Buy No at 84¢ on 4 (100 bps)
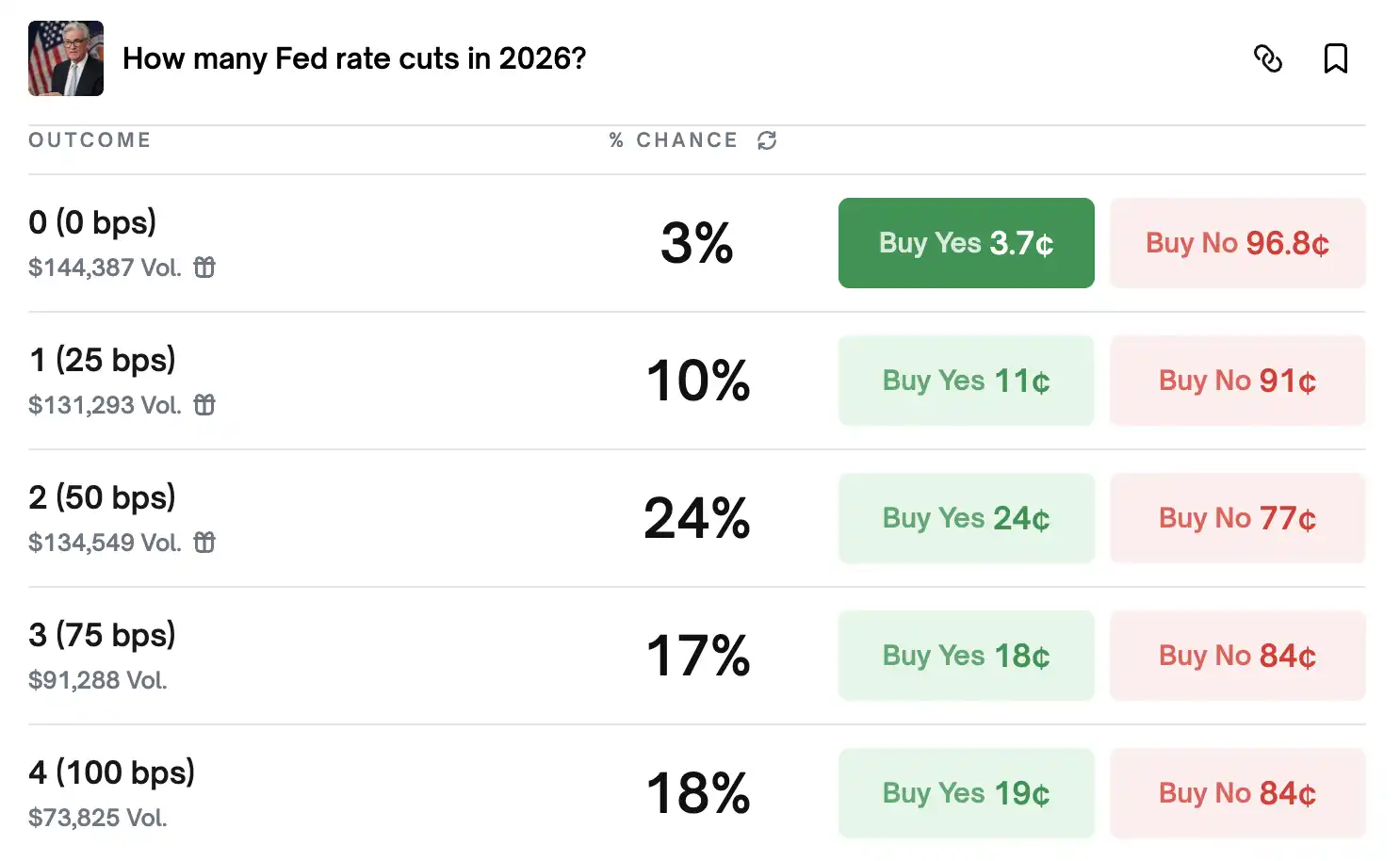 pyautogui.click(x=1237, y=793)
